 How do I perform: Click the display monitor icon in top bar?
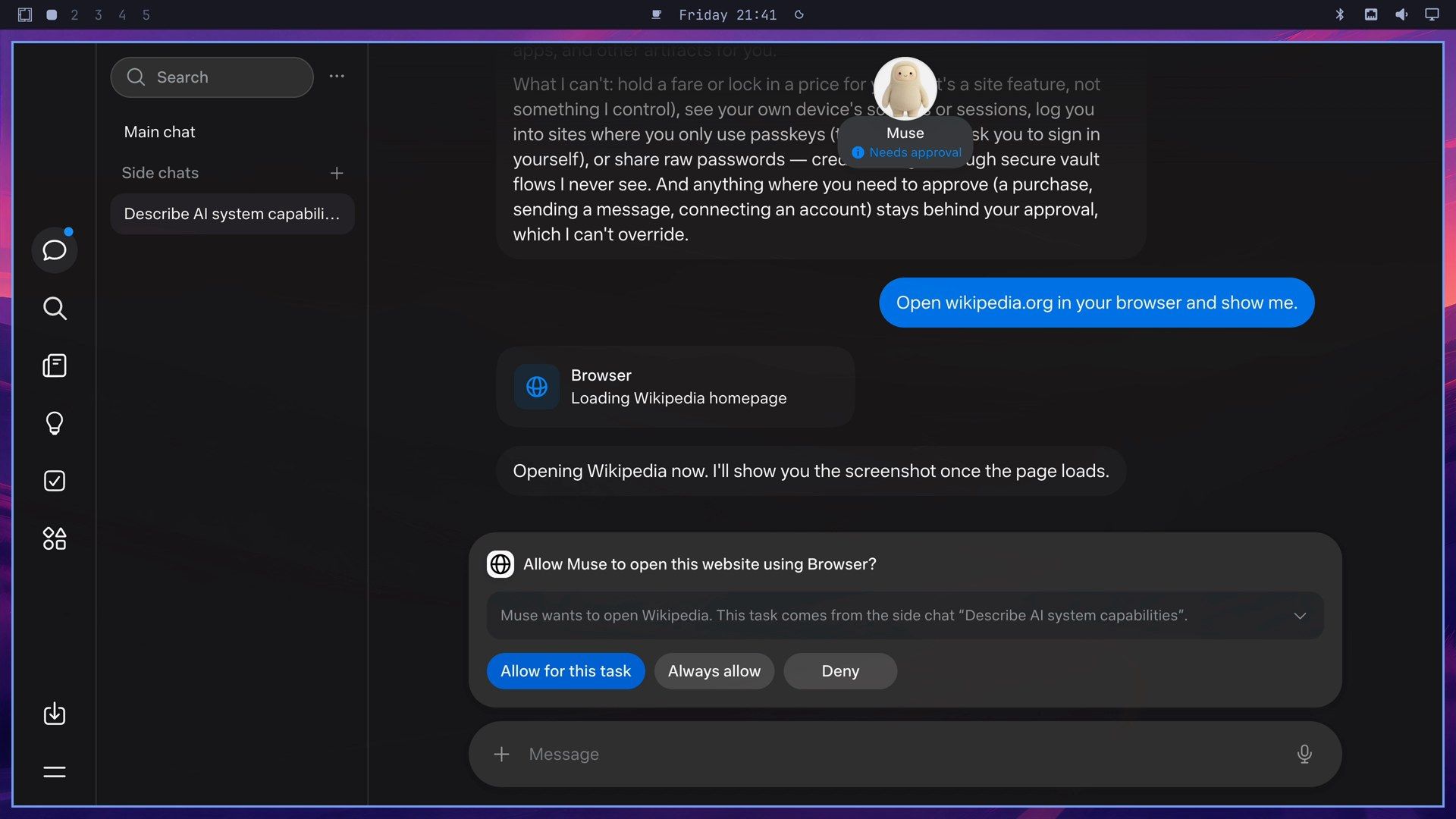1432,14
